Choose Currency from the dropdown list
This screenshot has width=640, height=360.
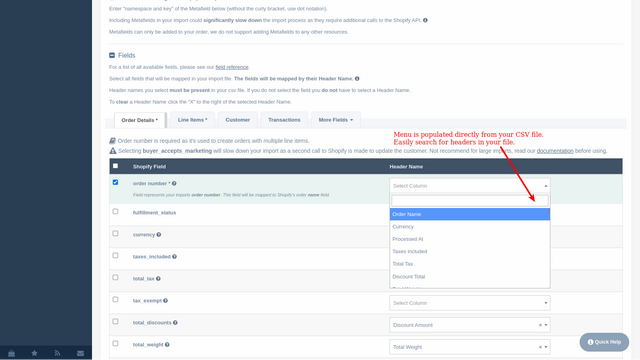pos(470,227)
